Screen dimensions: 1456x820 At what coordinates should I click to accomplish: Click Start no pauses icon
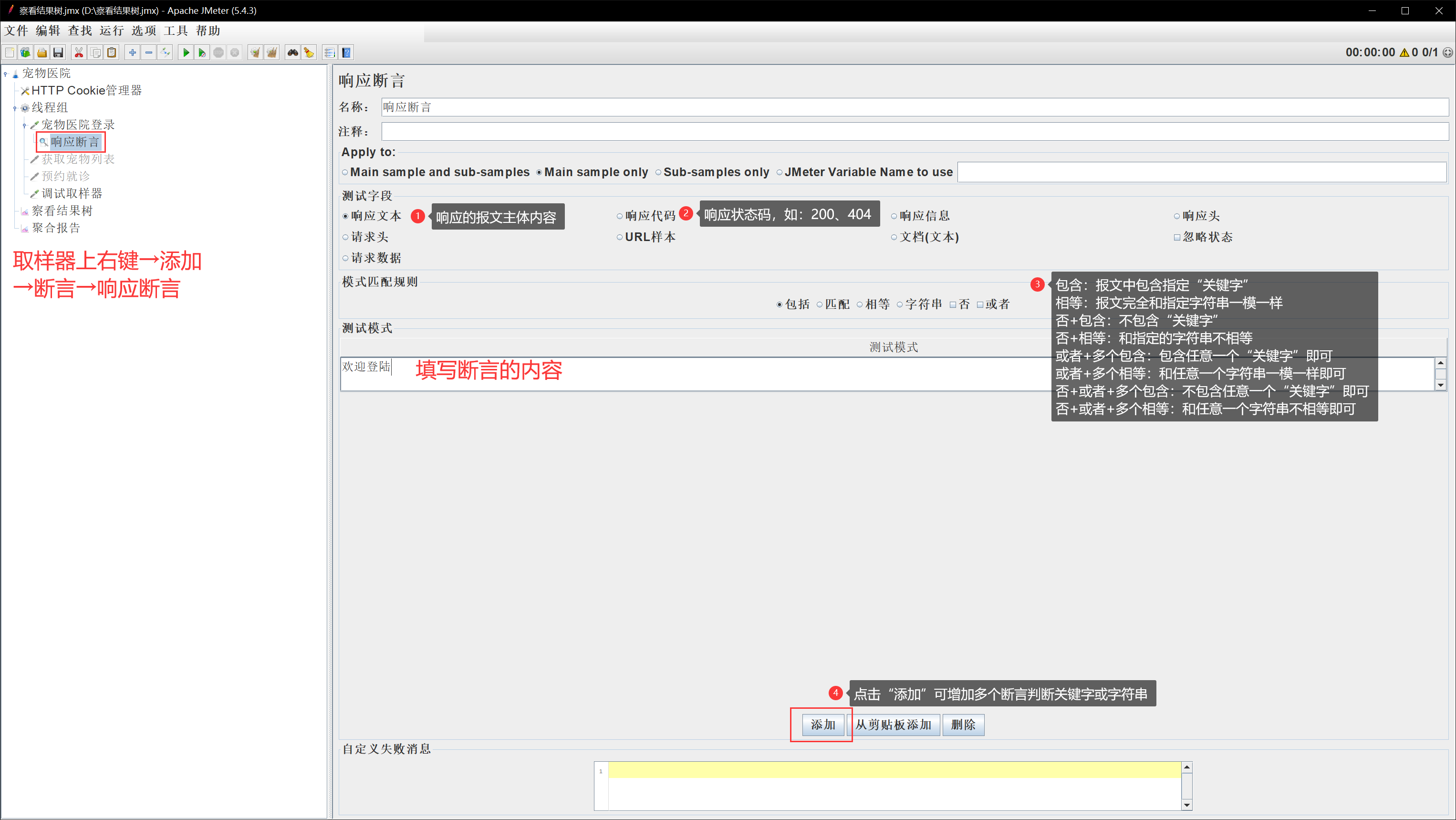pyautogui.click(x=202, y=53)
